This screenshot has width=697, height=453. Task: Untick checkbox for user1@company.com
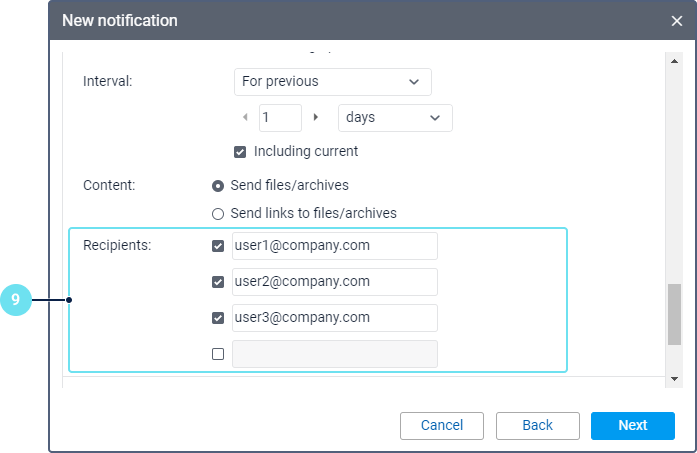(x=218, y=246)
